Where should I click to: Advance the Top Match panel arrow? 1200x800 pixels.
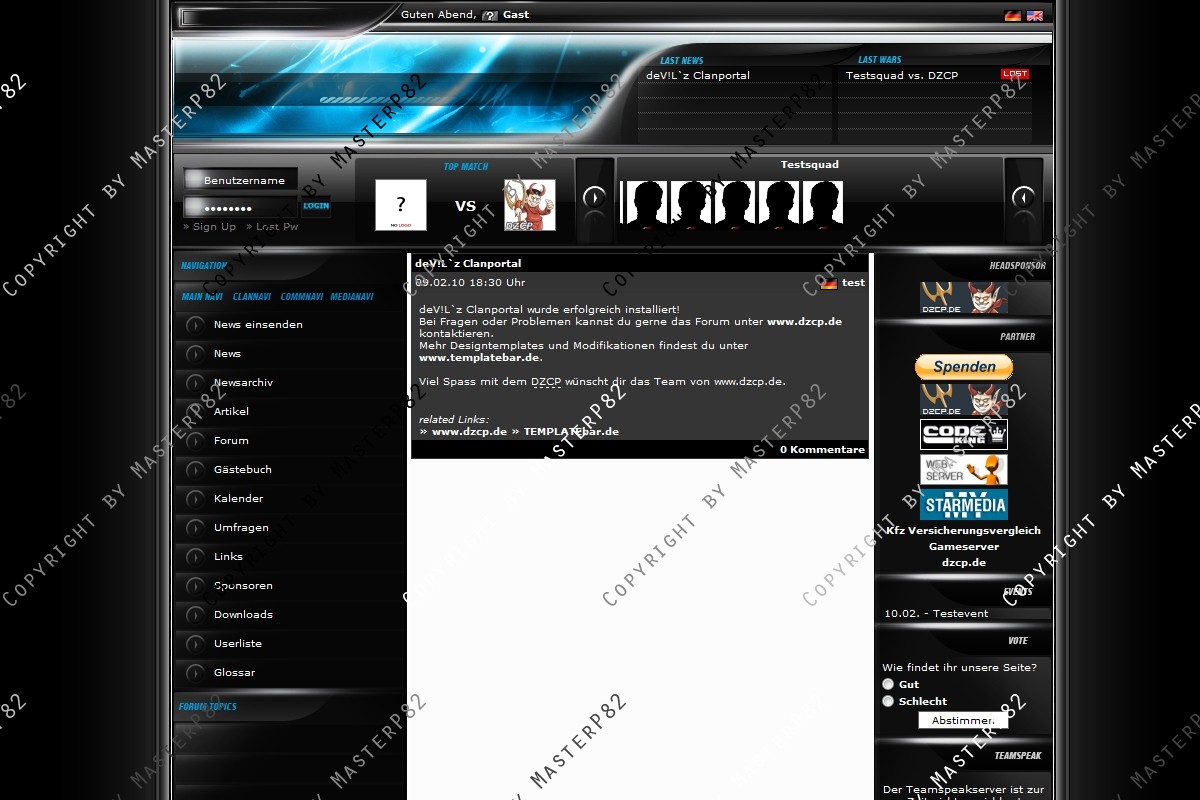594,198
